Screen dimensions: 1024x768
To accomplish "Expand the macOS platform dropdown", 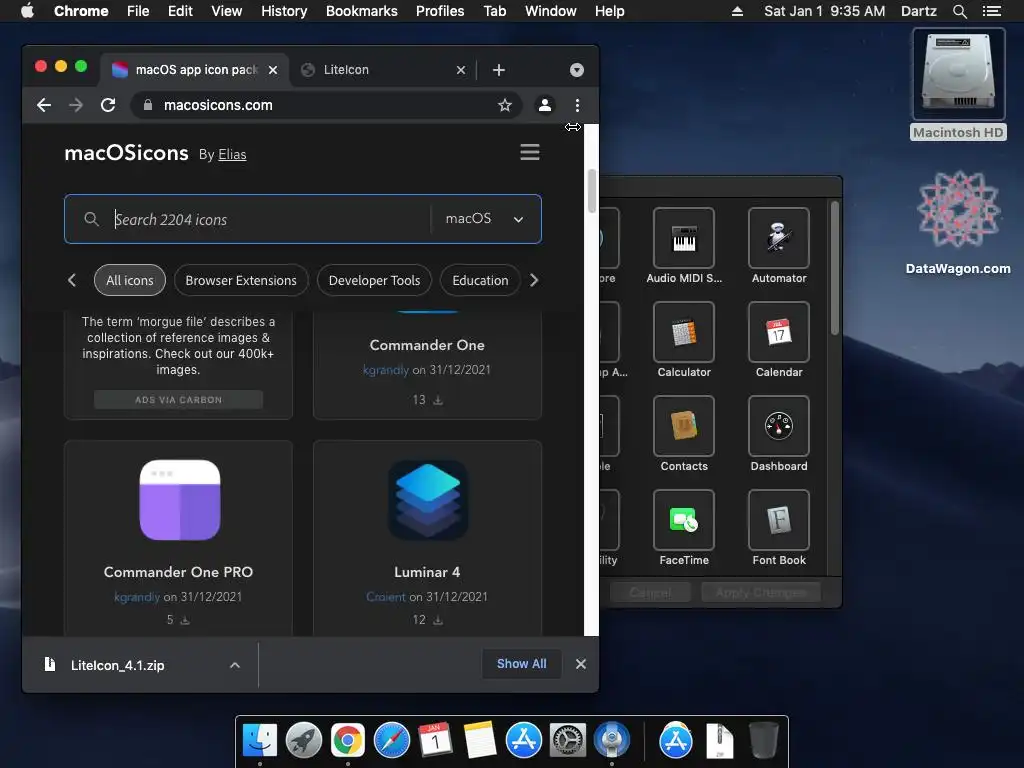I will 485,219.
